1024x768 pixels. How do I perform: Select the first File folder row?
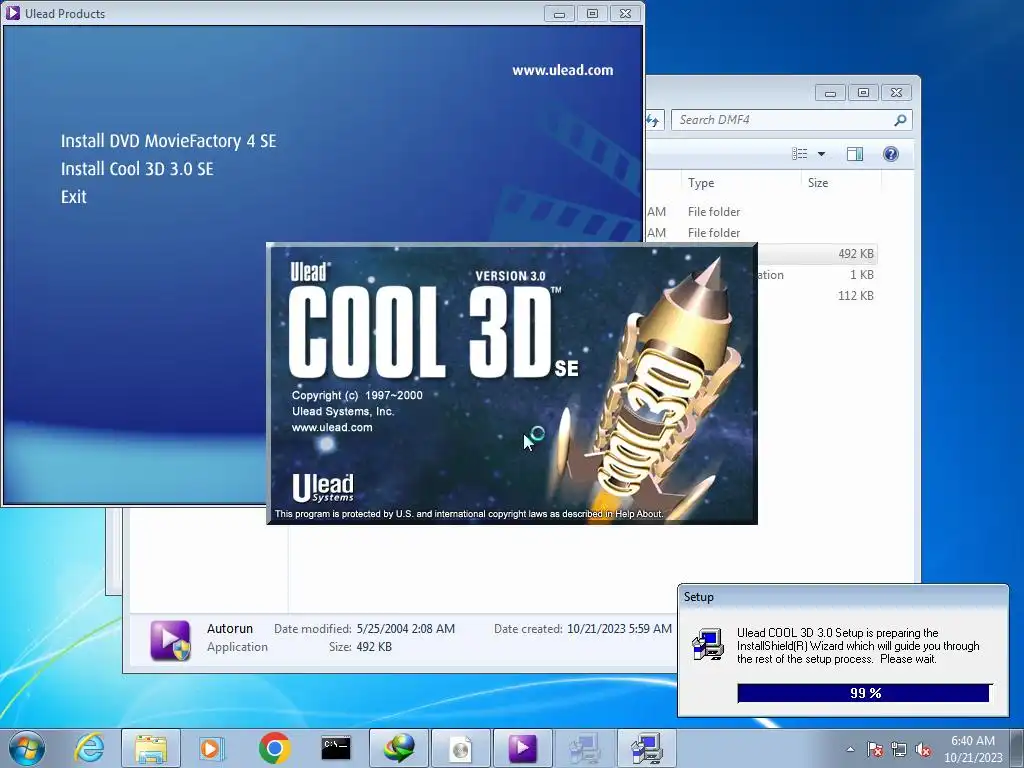762,212
